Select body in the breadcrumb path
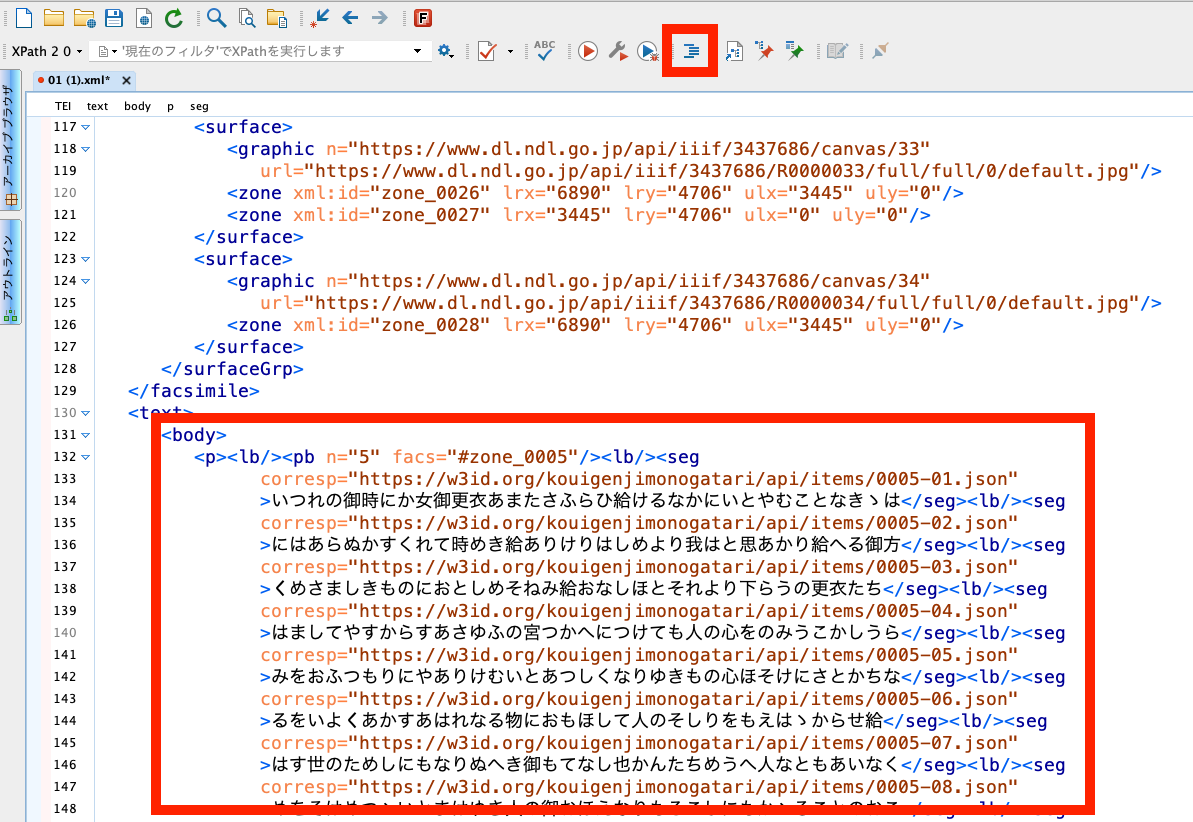The width and height of the screenshot is (1193, 822). click(x=137, y=106)
